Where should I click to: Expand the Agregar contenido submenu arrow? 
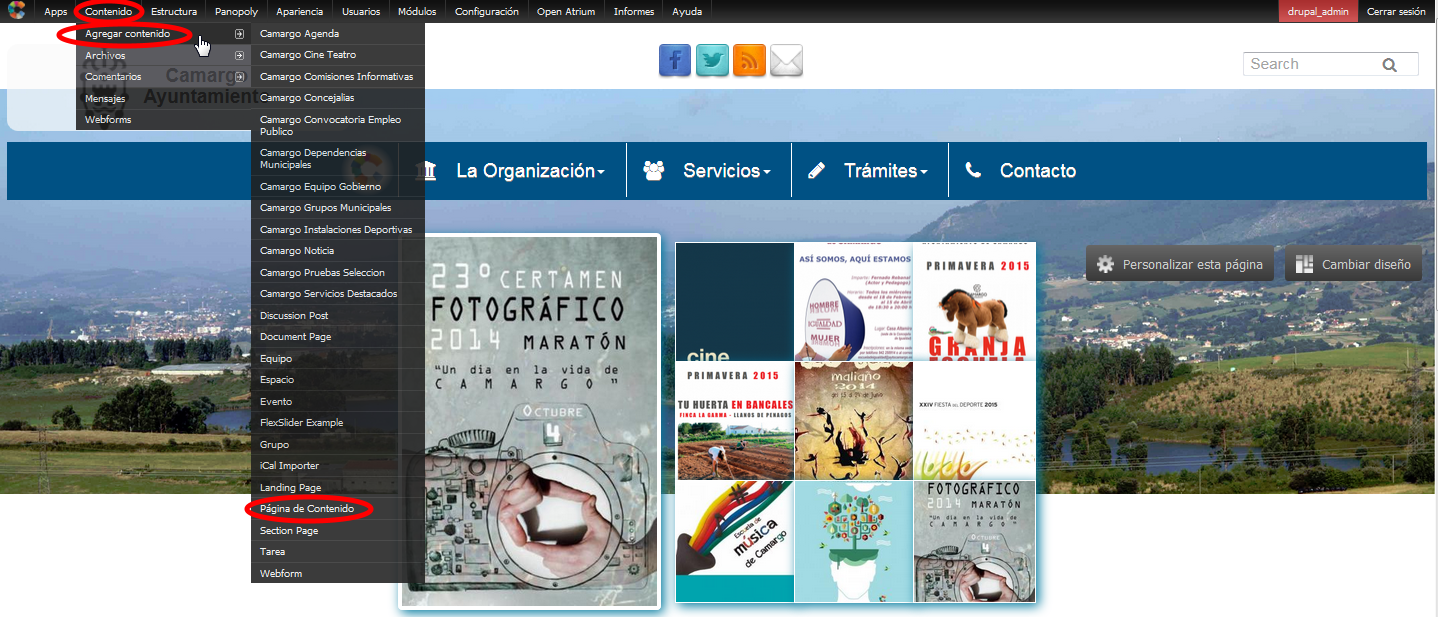(x=239, y=34)
